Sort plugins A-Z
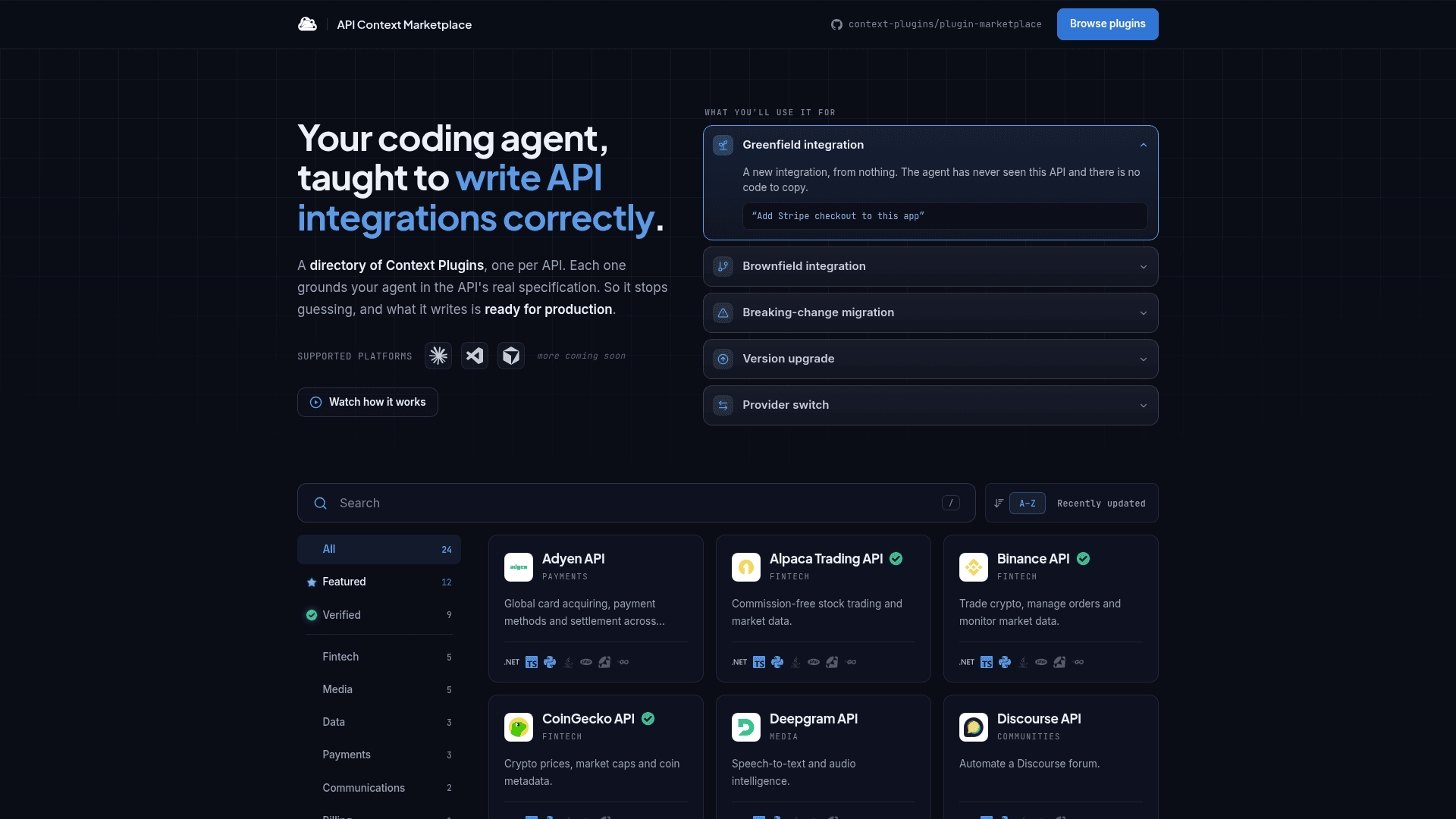This screenshot has height=819, width=1456. click(1028, 503)
